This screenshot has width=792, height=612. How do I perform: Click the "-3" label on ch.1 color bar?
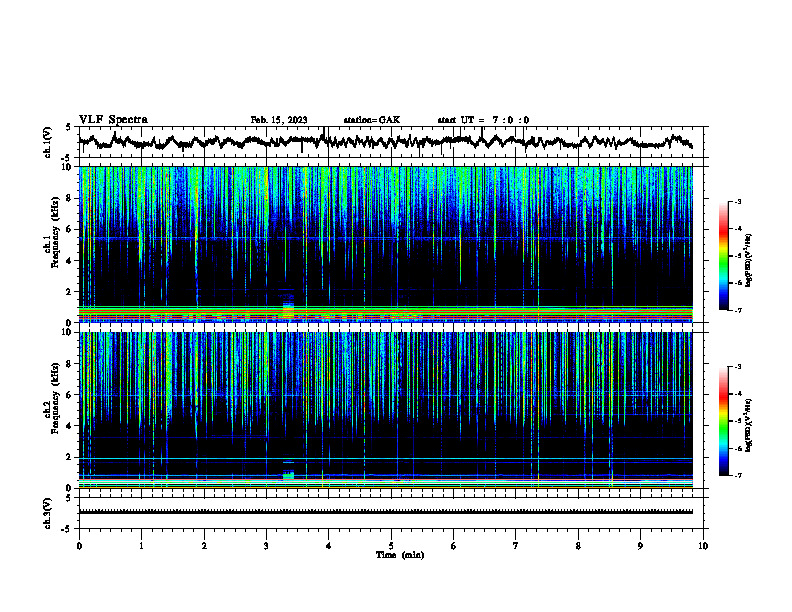point(738,202)
